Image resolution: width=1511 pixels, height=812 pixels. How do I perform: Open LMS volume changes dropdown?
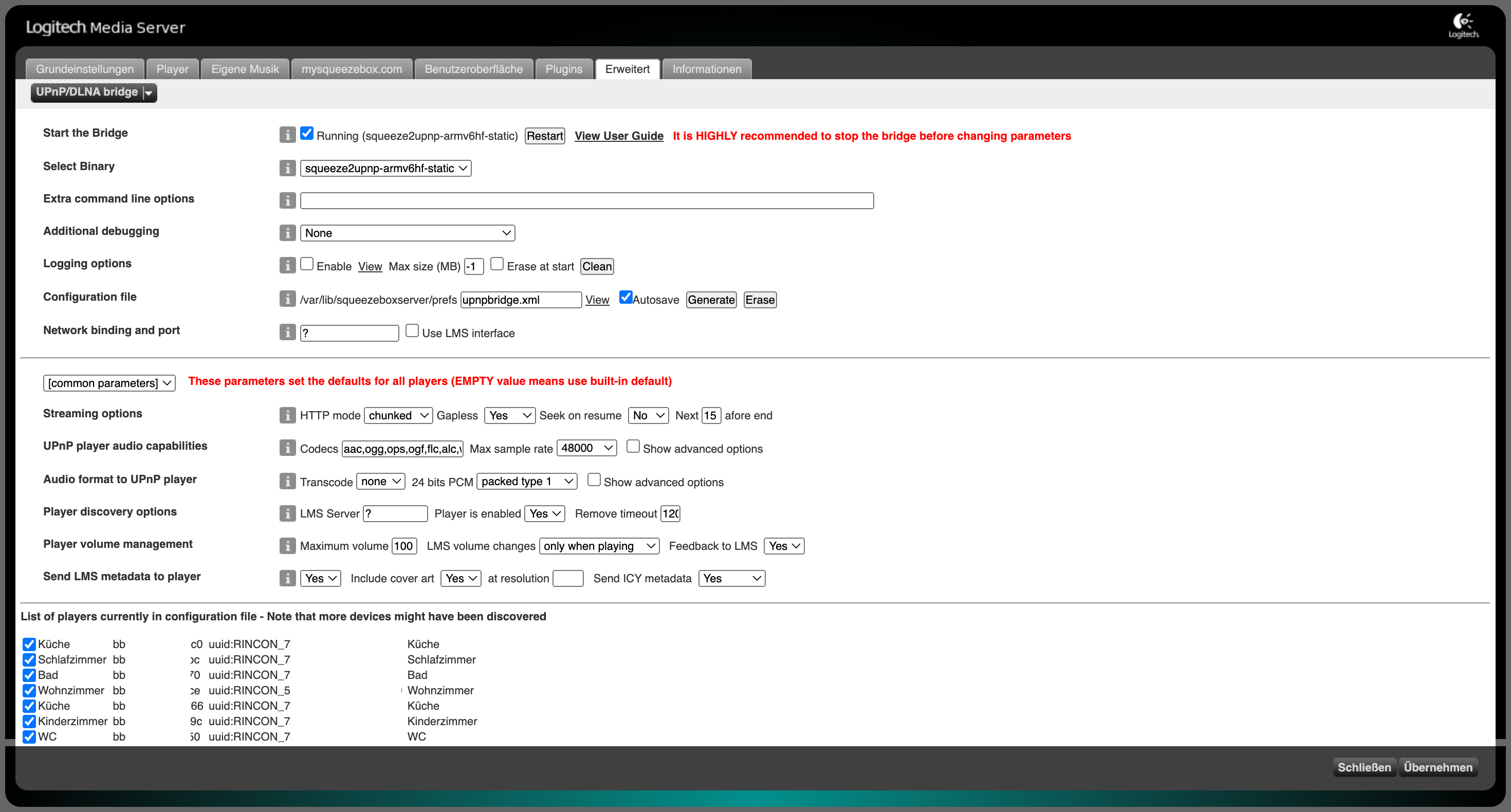pyautogui.click(x=599, y=546)
